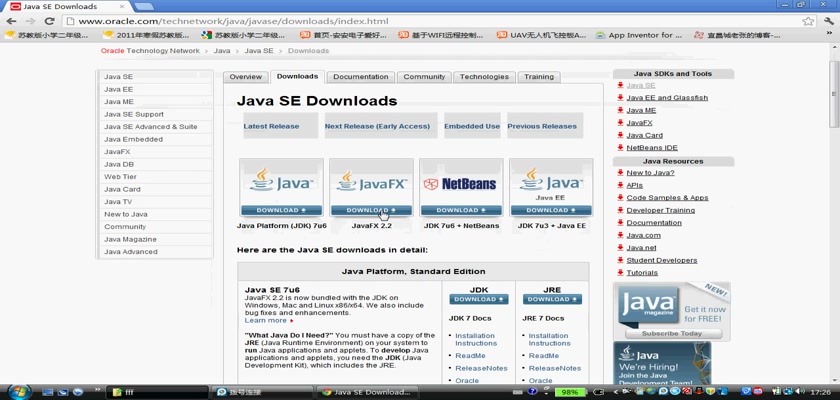The image size is (840, 400).
Task: Open ReleaseNotes under JDK 7 Docs
Action: (x=481, y=368)
